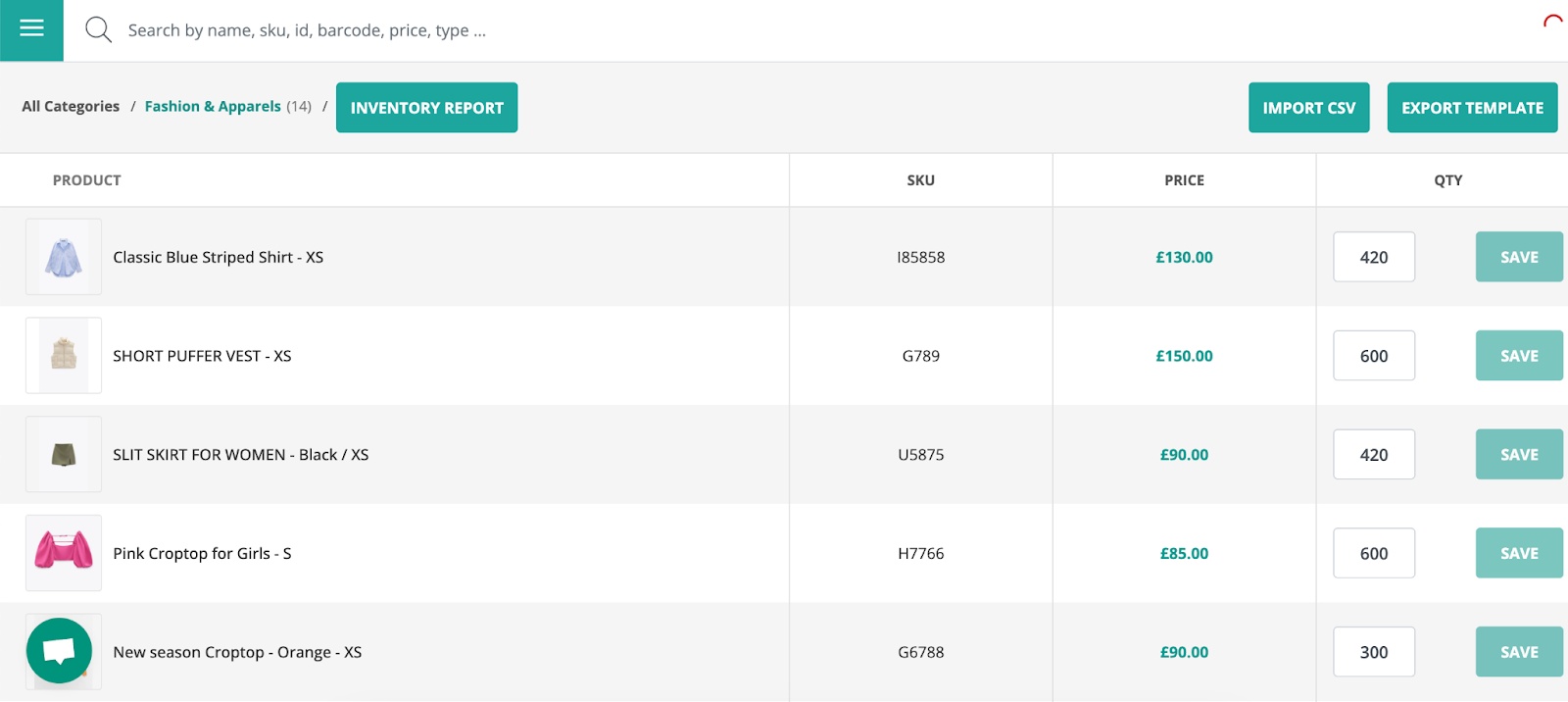The image size is (1568, 702).
Task: Edit quantity field for SKU U5875
Action: click(x=1374, y=455)
